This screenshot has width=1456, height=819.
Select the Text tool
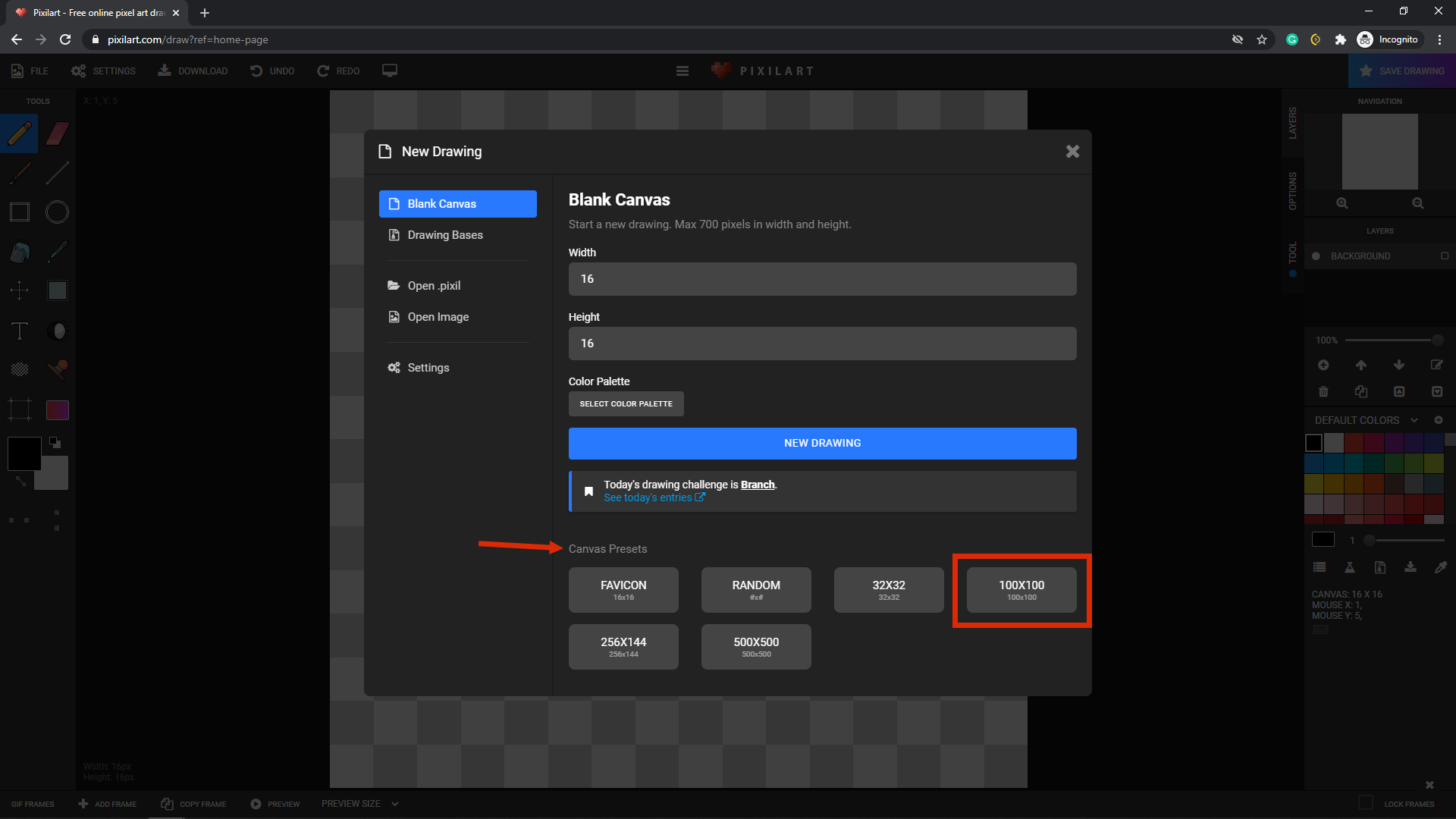19,331
